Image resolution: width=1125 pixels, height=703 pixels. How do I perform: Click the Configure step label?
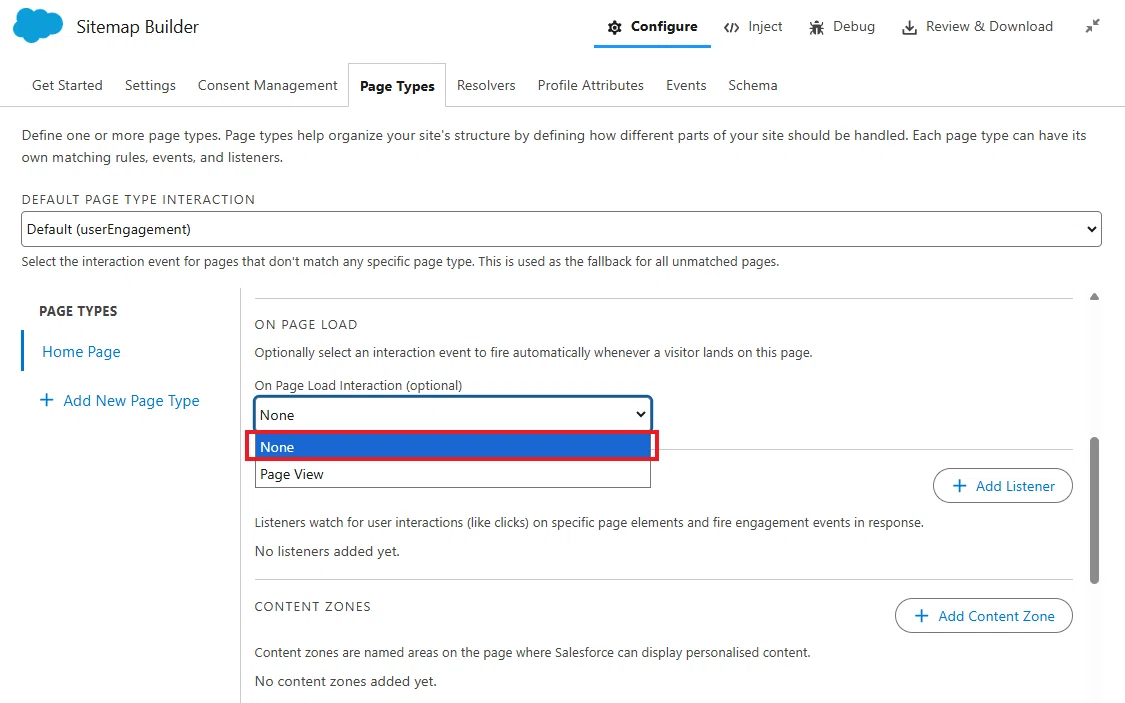[x=664, y=27]
